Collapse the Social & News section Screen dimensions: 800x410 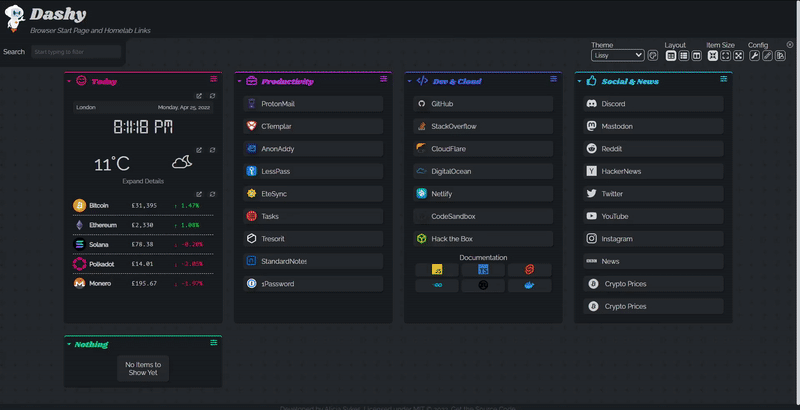click(579, 81)
